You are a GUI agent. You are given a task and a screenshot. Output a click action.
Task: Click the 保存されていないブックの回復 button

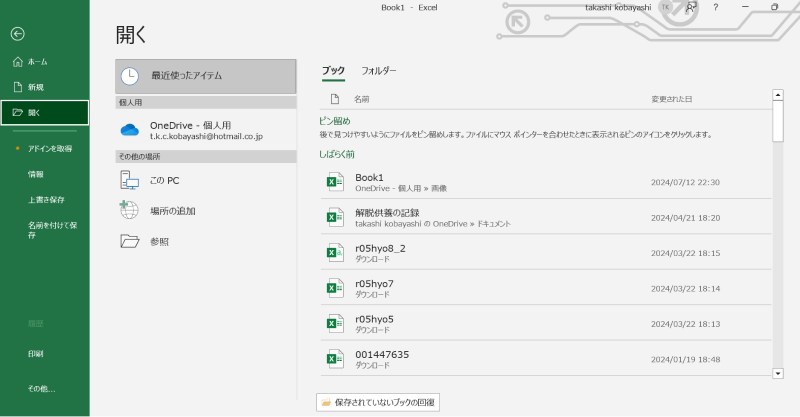point(378,402)
